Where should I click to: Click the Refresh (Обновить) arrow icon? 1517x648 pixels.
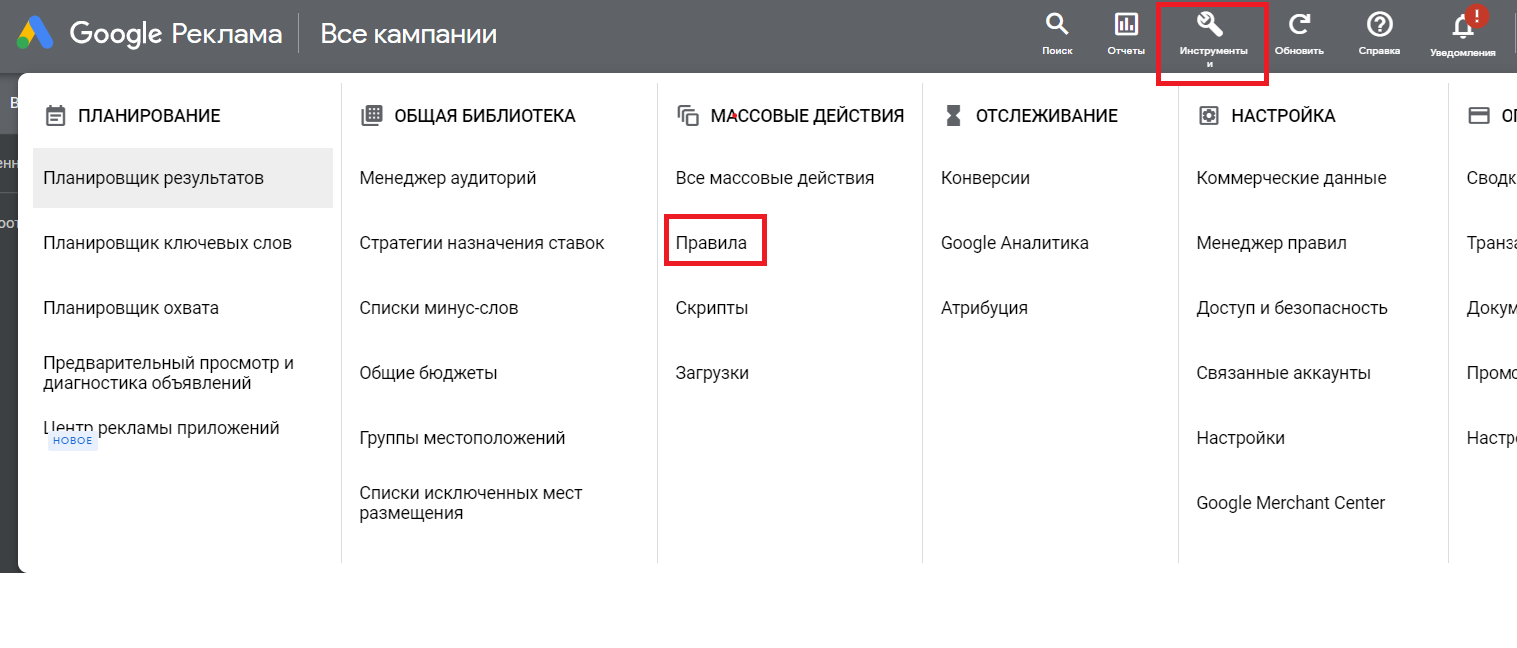pos(1299,24)
